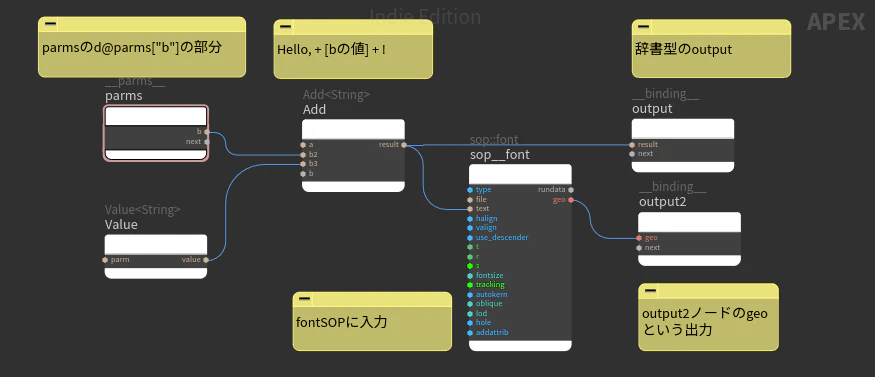Viewport: 875px width, 377px height.
Task: Select the fontSOPに入力 note text
Action: click(x=342, y=322)
